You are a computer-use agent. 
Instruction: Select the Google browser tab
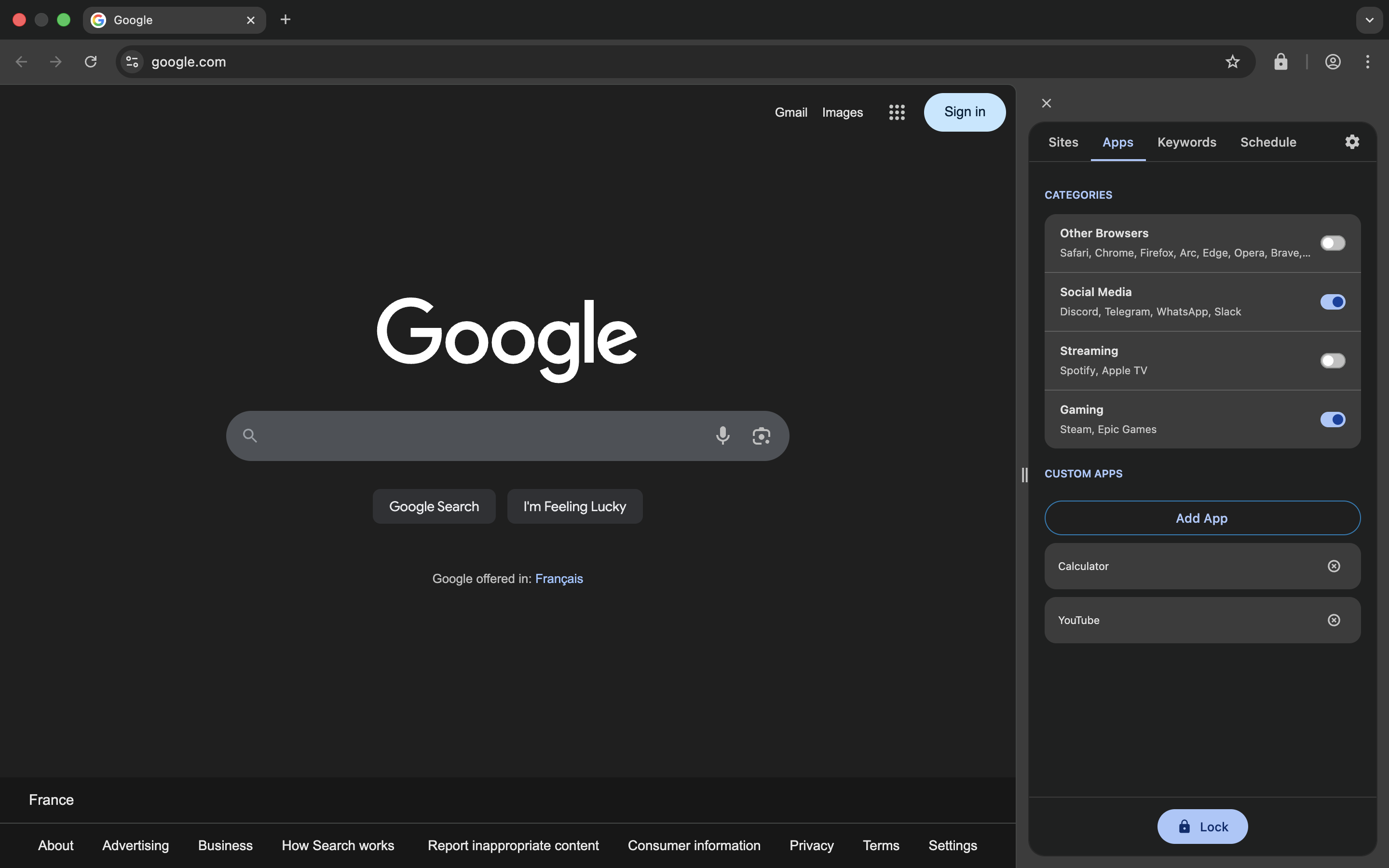(x=175, y=20)
